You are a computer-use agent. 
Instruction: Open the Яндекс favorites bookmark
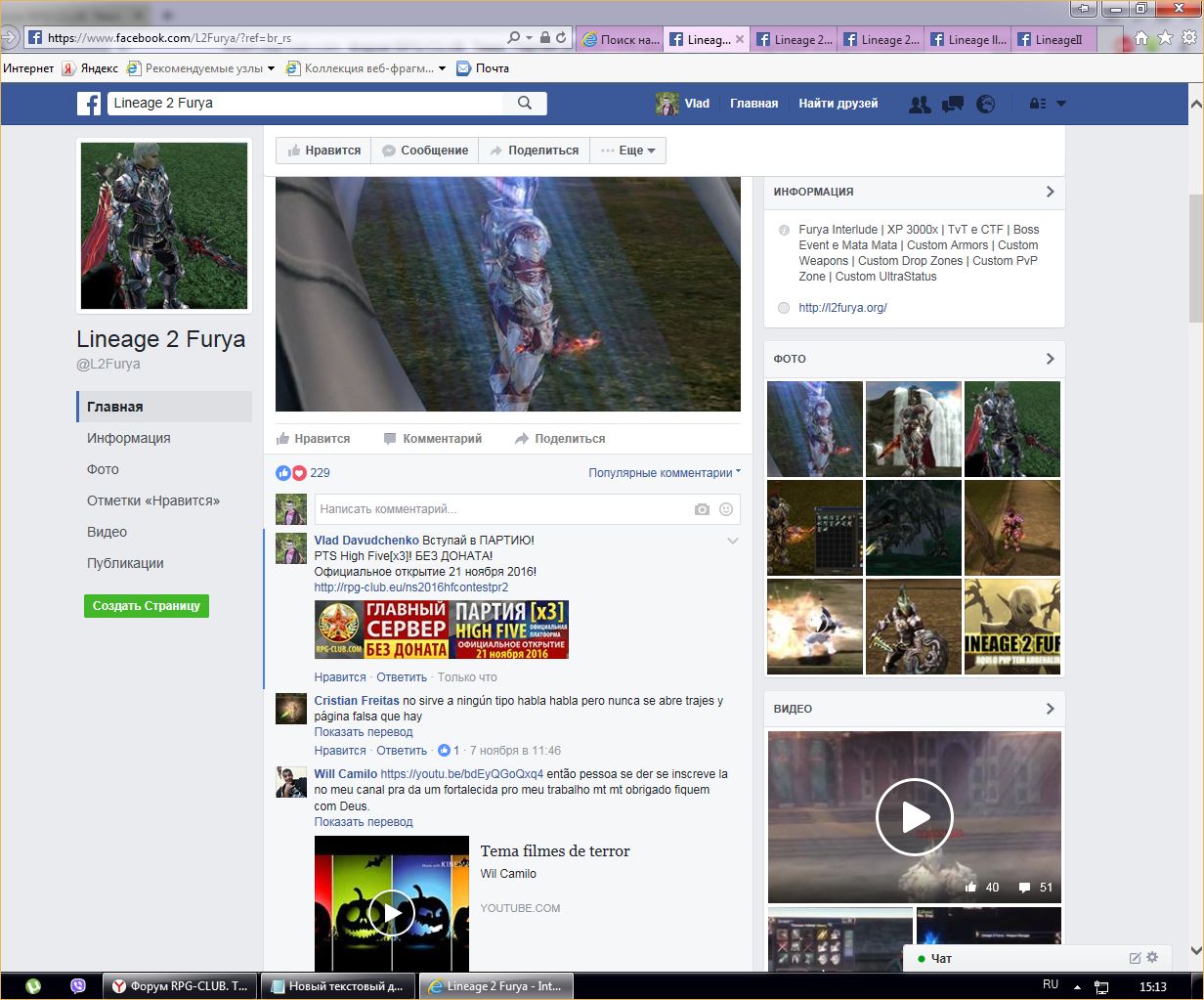tap(90, 68)
